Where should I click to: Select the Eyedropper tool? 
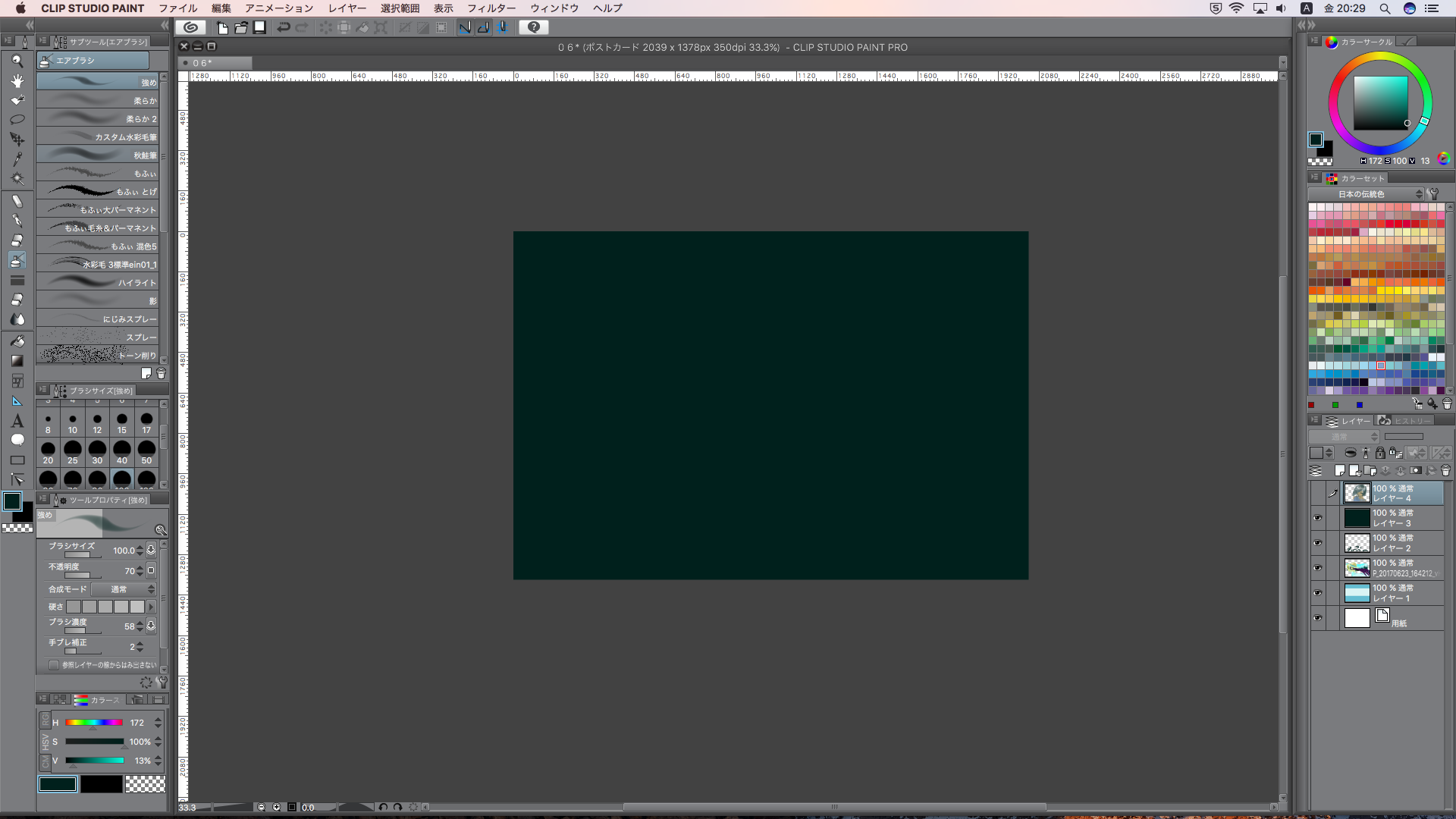17,159
